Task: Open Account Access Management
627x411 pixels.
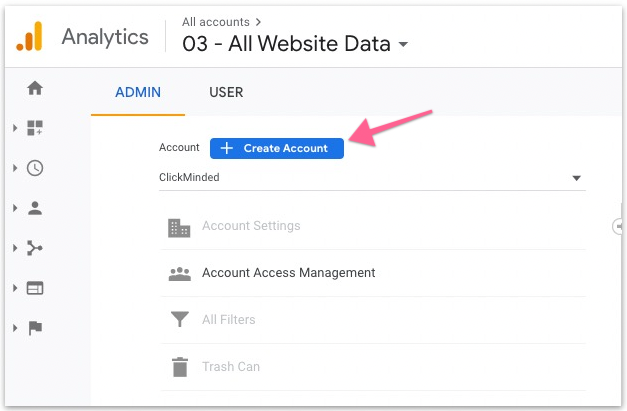Action: pos(288,273)
